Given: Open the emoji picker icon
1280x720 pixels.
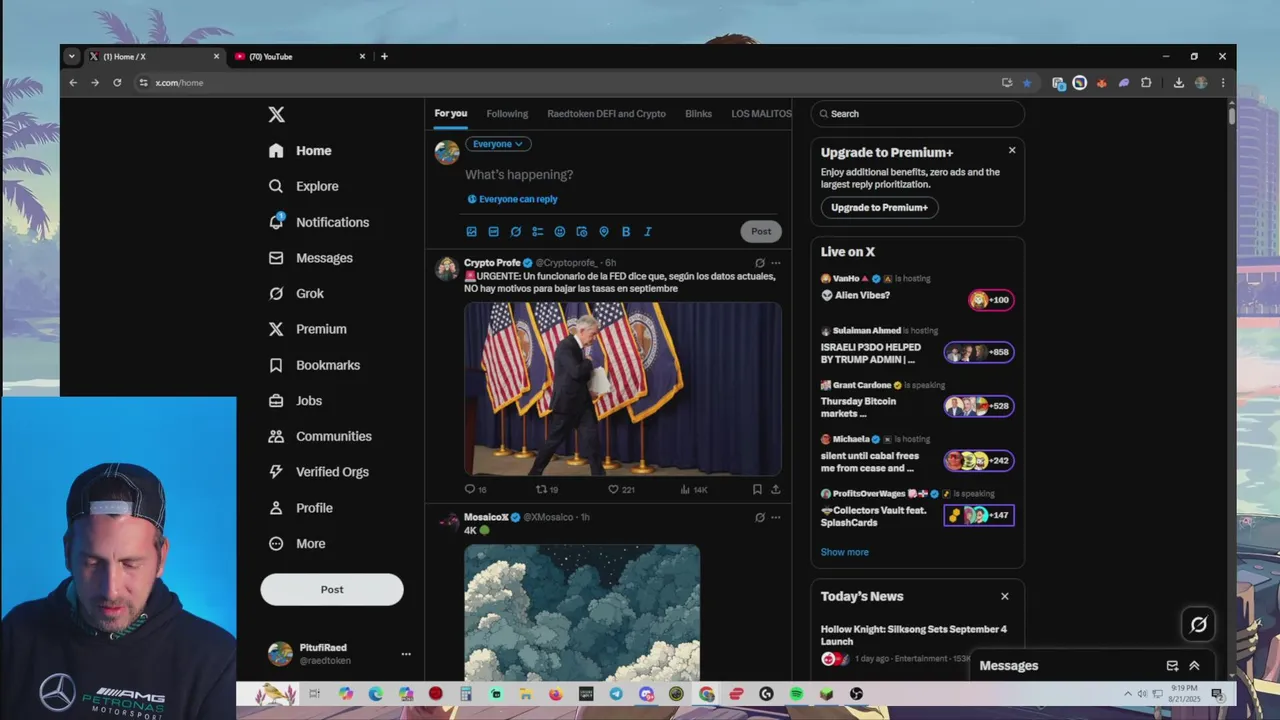Looking at the screenshot, I should click(x=560, y=232).
